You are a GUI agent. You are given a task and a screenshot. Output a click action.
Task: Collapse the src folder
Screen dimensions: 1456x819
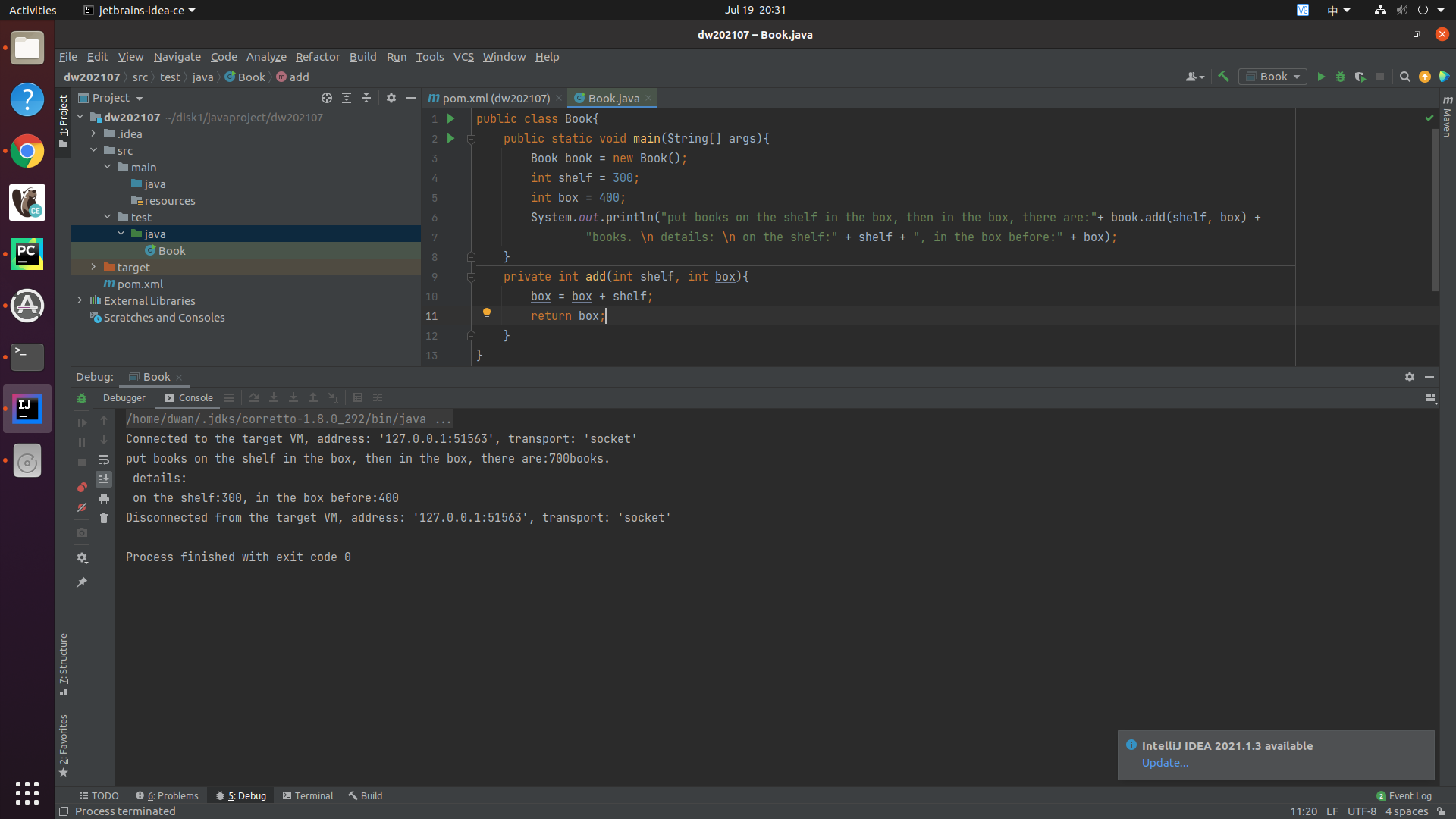93,150
